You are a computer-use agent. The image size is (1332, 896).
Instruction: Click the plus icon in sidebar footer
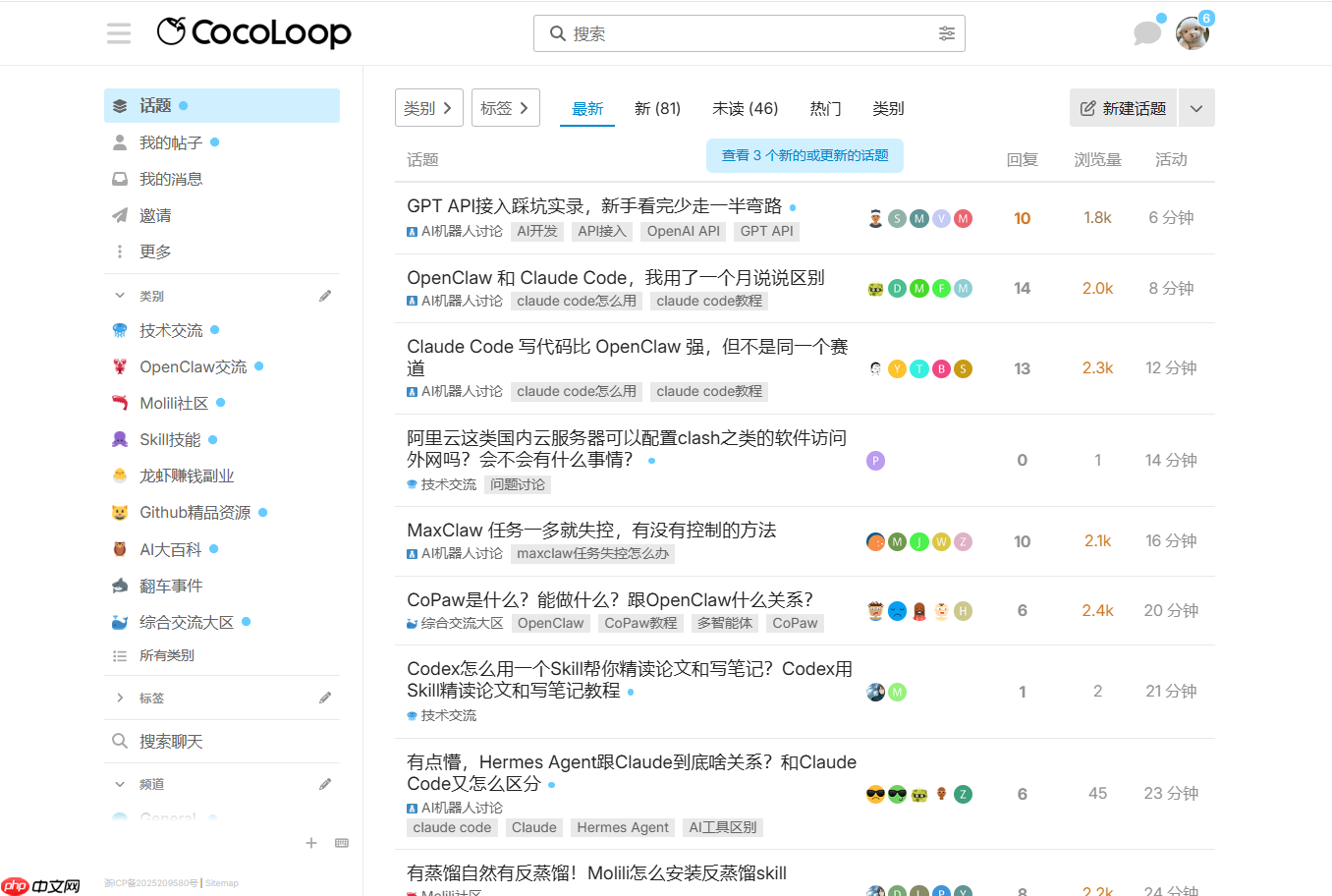coord(311,843)
